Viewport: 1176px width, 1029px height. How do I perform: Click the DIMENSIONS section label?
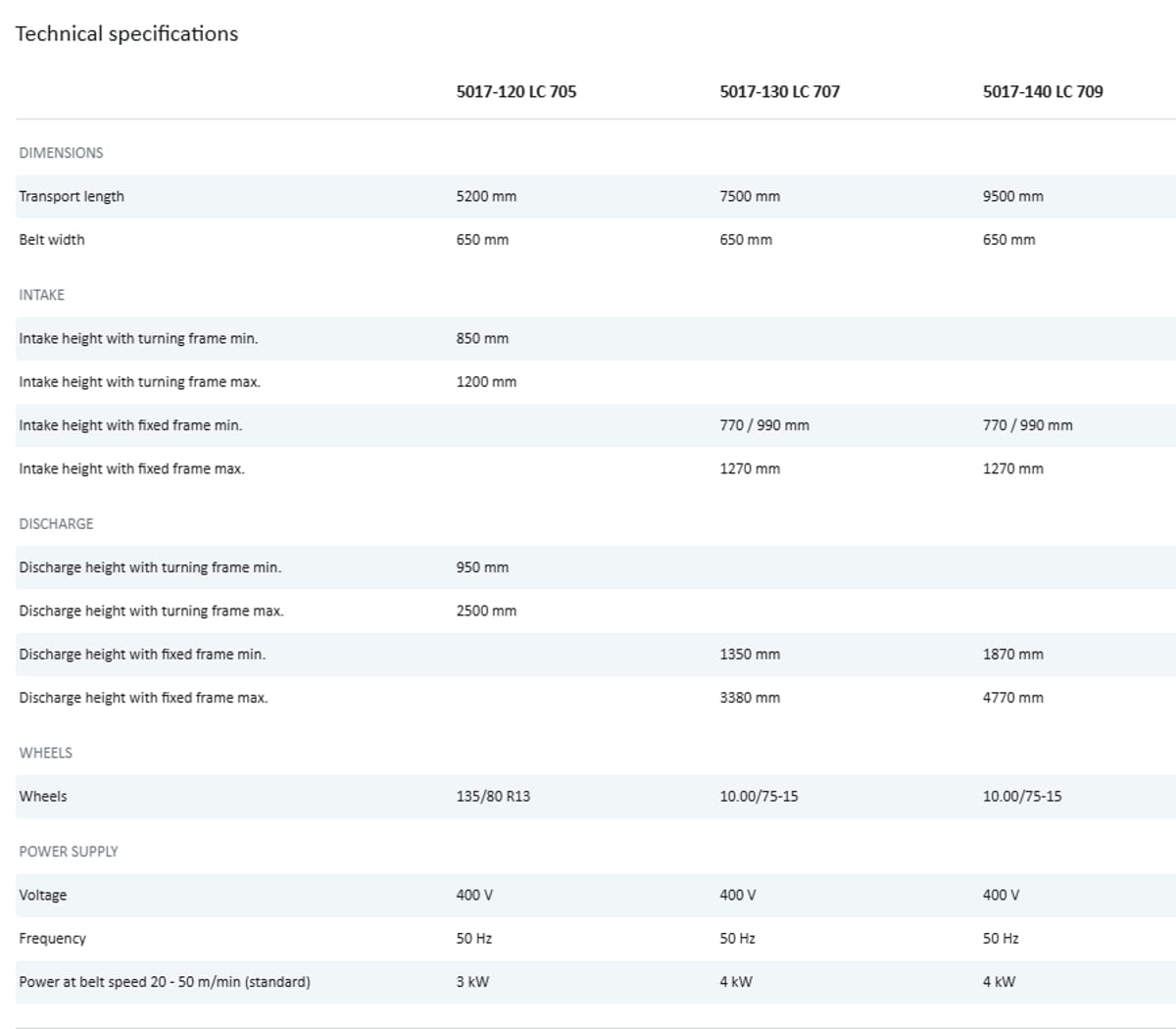tap(61, 153)
